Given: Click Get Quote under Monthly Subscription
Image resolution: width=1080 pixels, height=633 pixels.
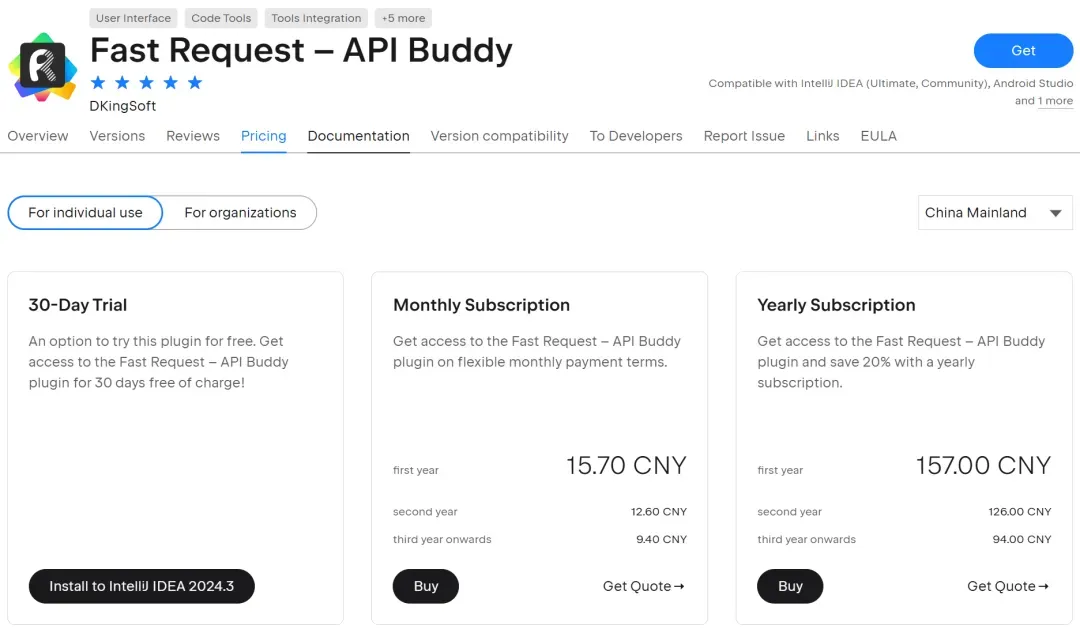Looking at the screenshot, I should [x=643, y=586].
